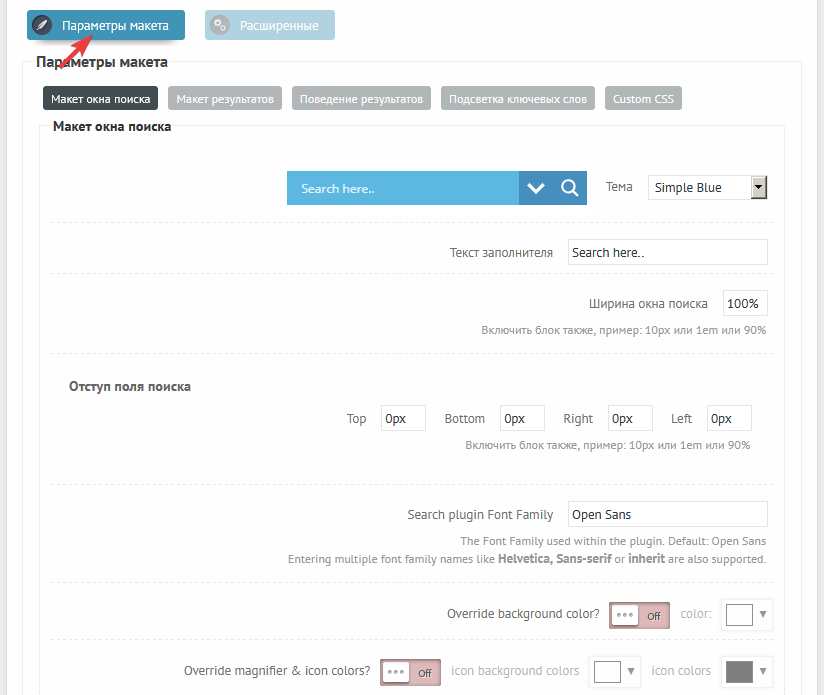
Task: Switch to Макет результатов tab
Action: (x=225, y=99)
